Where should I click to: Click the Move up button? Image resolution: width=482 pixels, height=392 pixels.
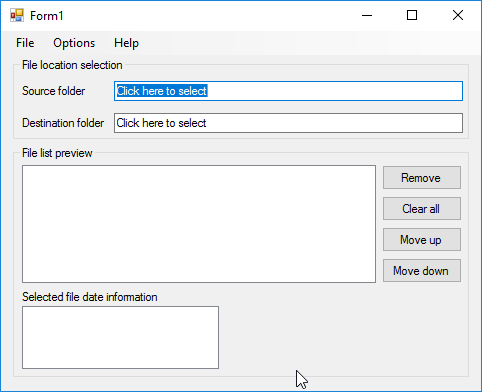422,240
